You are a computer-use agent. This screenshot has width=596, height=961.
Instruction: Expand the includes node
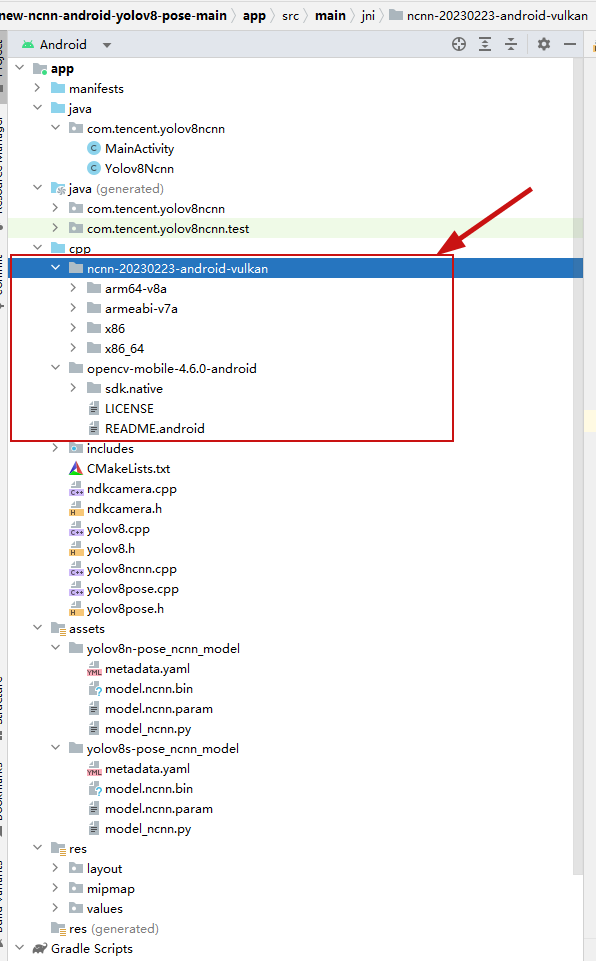(x=55, y=448)
